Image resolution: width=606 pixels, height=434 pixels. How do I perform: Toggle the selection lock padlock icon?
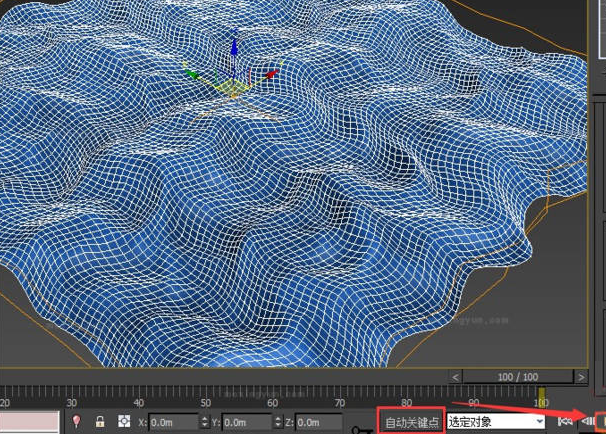point(100,421)
